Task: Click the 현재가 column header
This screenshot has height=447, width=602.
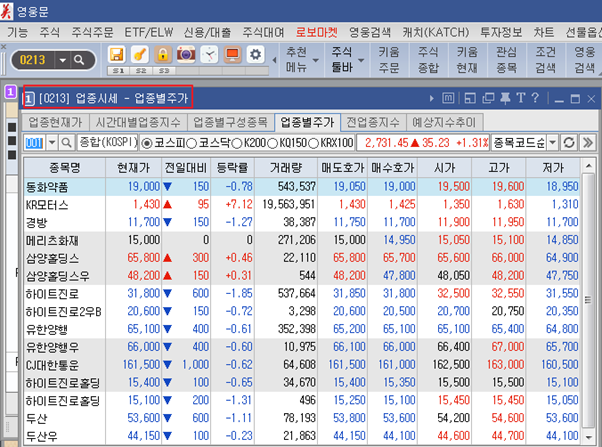Action: click(x=134, y=168)
